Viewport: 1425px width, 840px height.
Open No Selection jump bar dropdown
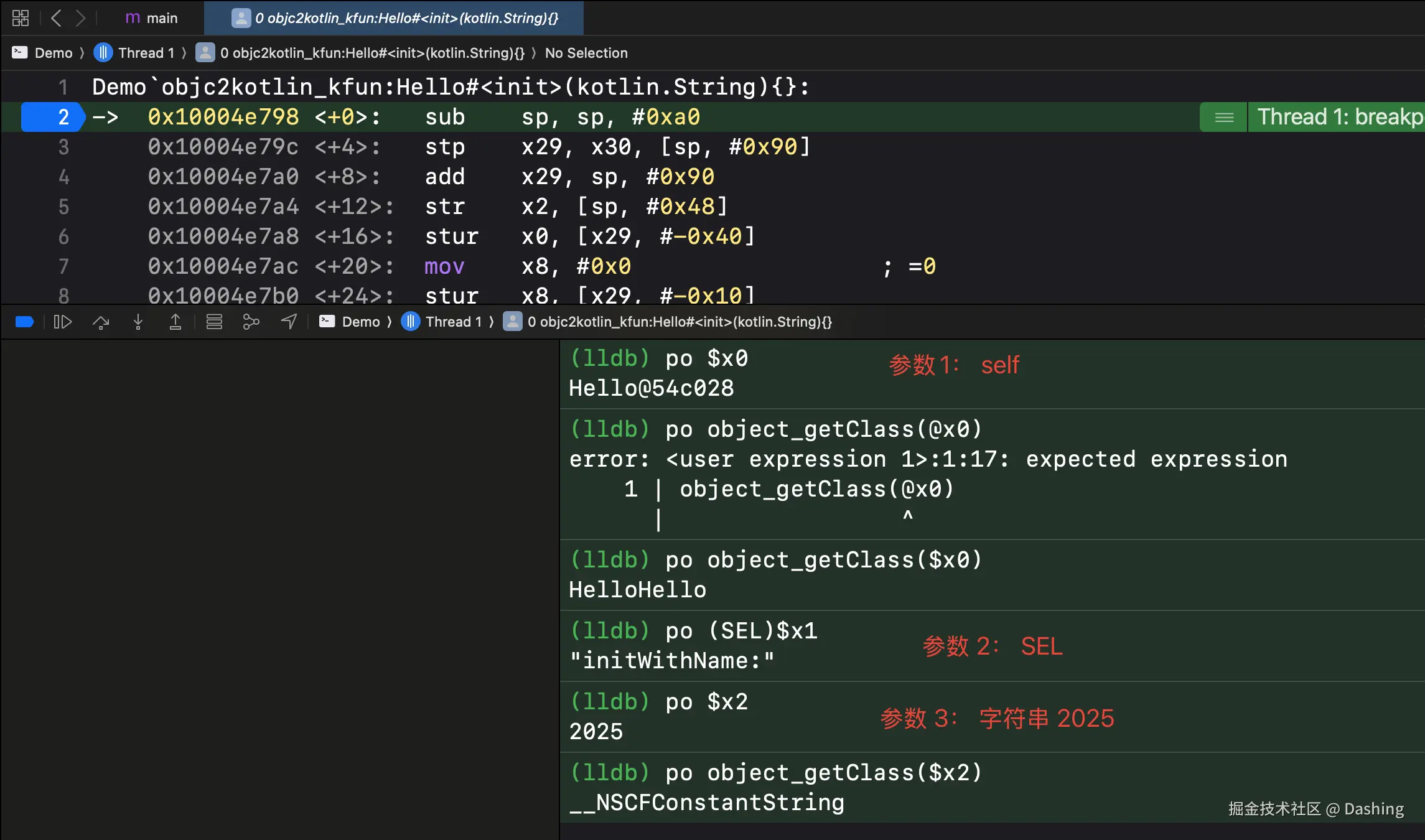[586, 53]
